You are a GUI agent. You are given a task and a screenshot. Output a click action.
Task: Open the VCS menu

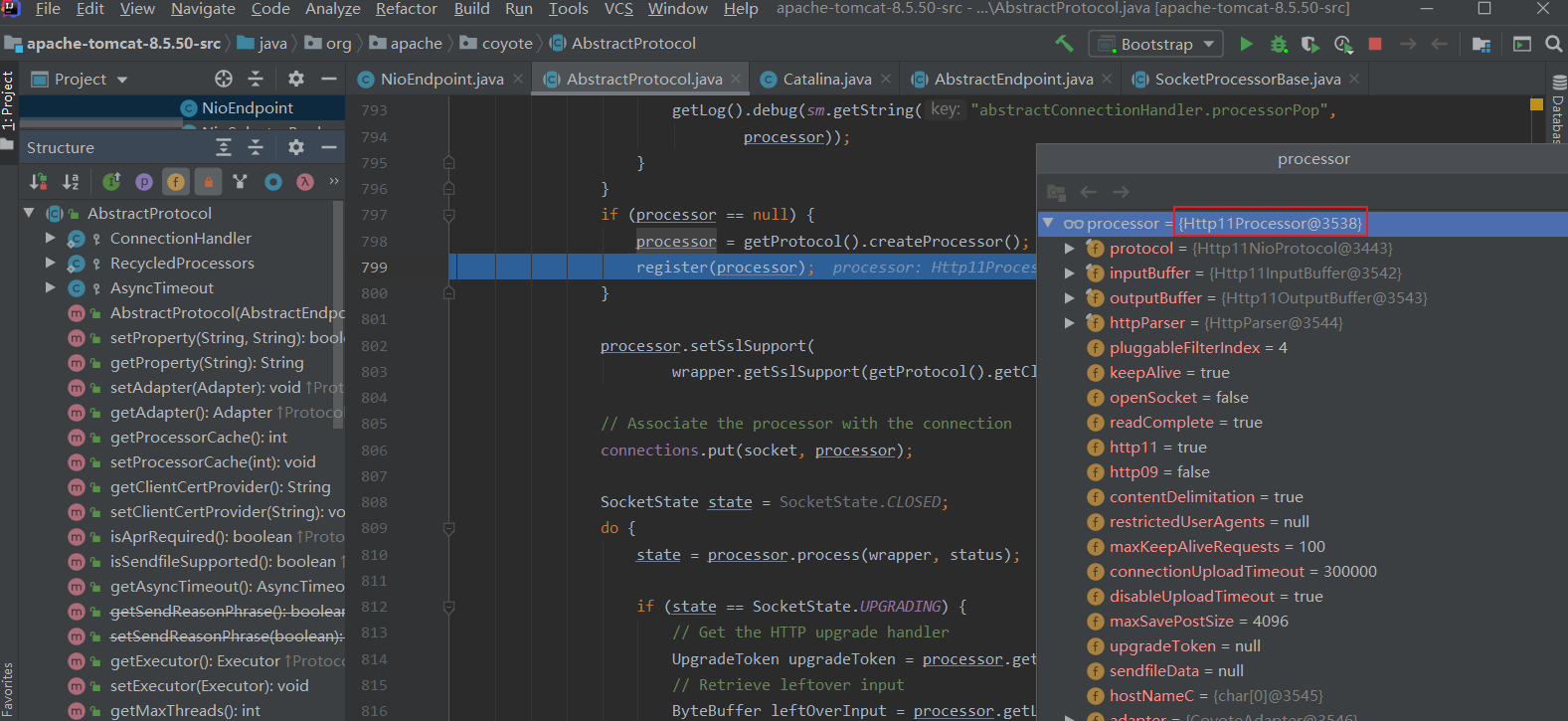618,9
